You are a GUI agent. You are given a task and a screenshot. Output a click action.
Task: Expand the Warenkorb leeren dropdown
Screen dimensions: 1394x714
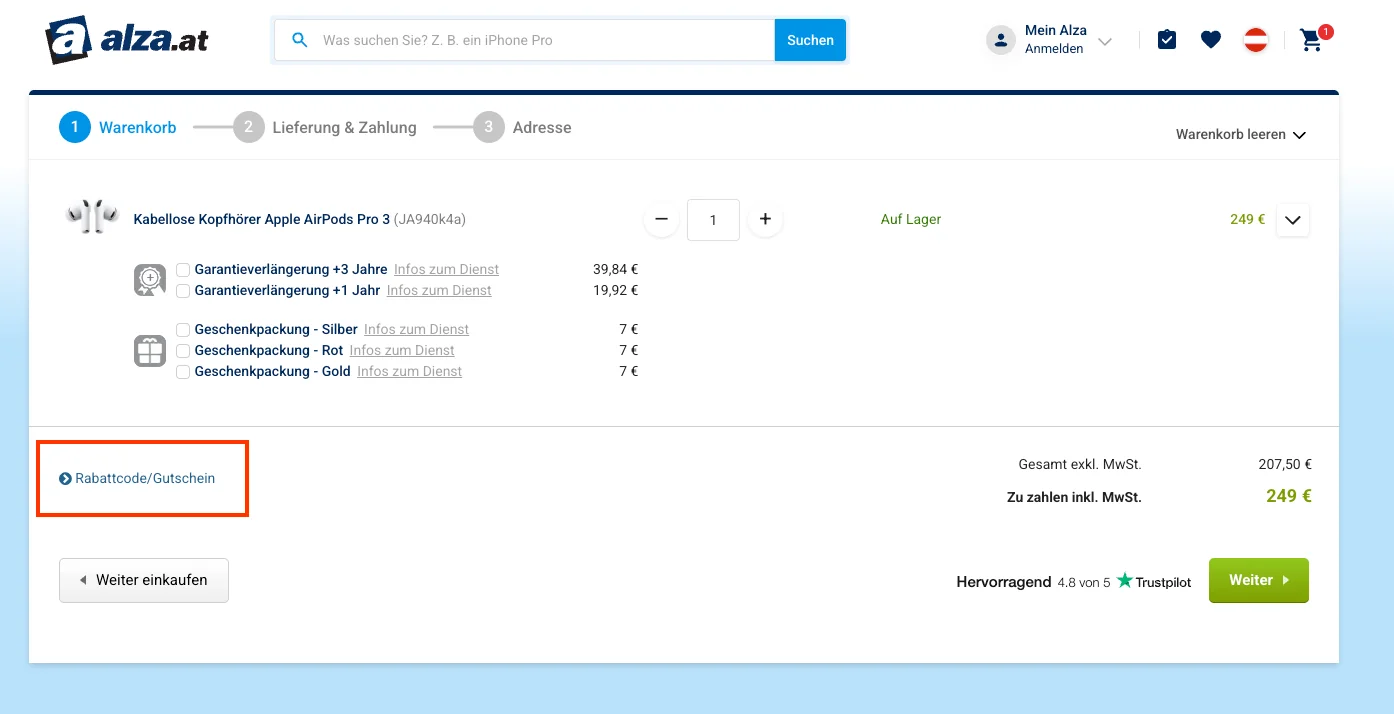(1241, 135)
